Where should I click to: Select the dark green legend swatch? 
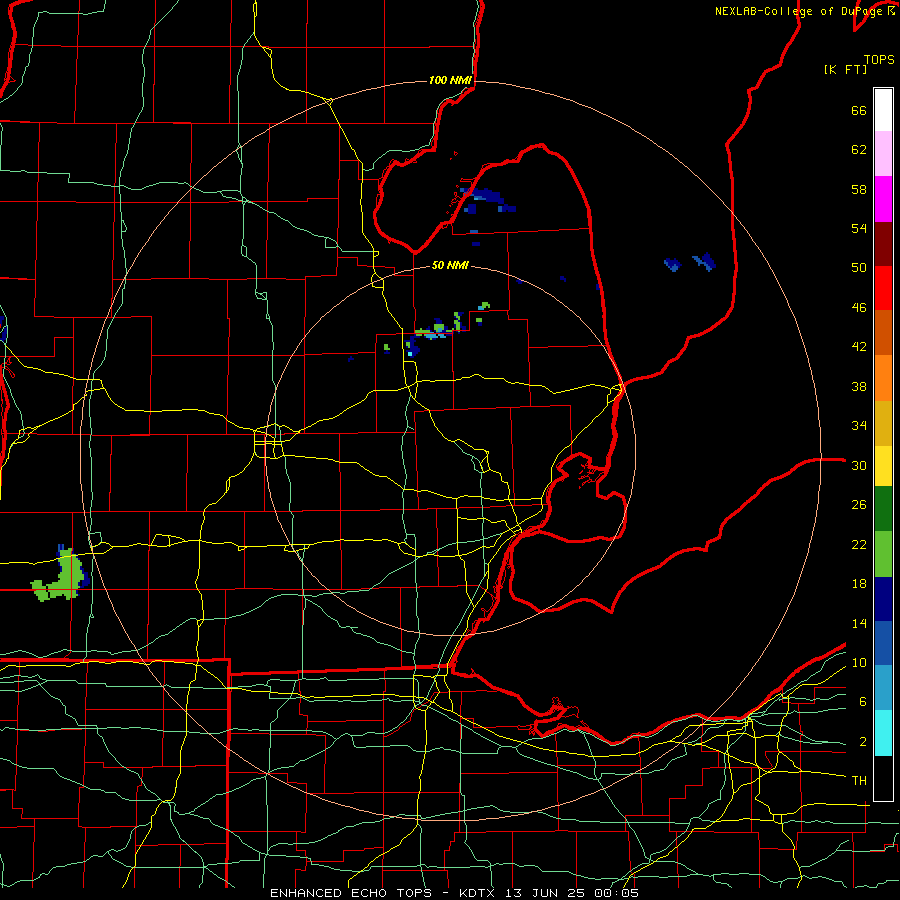pyautogui.click(x=883, y=509)
